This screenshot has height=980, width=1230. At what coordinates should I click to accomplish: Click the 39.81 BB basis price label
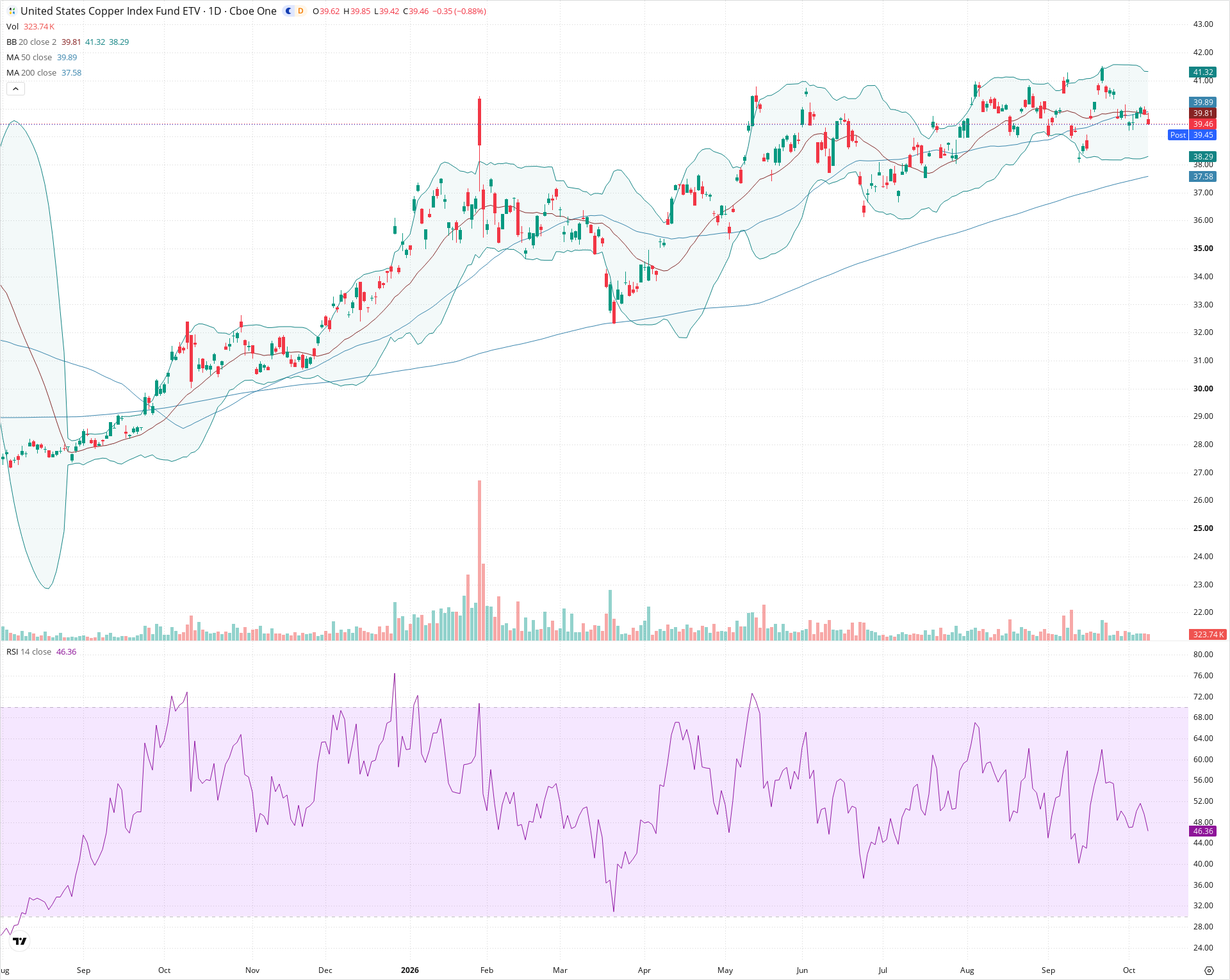[x=1202, y=113]
